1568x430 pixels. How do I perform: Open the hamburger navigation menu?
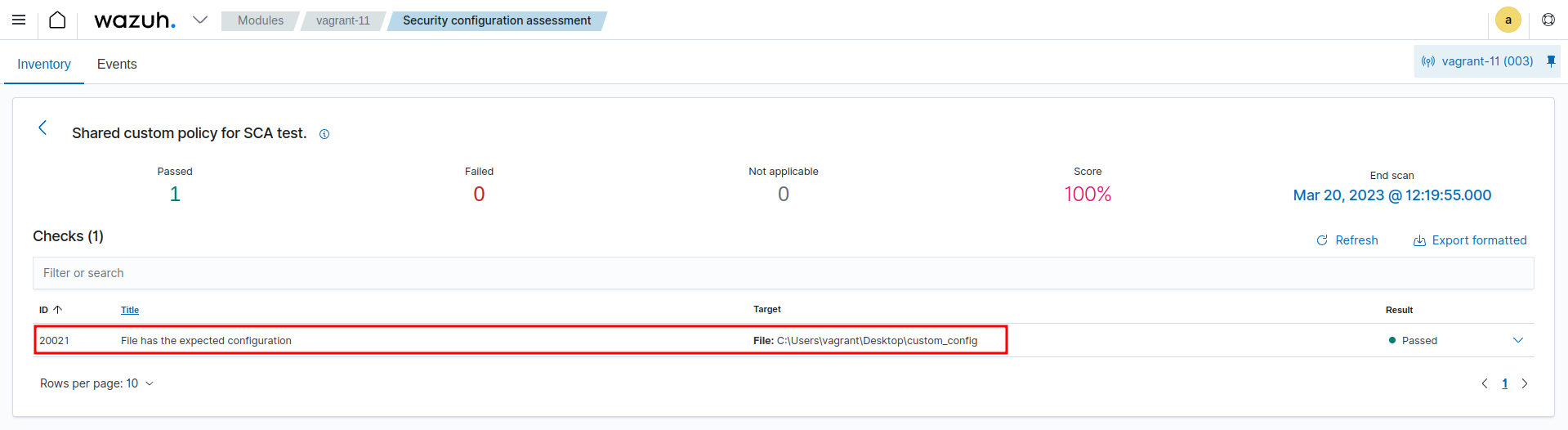click(x=19, y=20)
